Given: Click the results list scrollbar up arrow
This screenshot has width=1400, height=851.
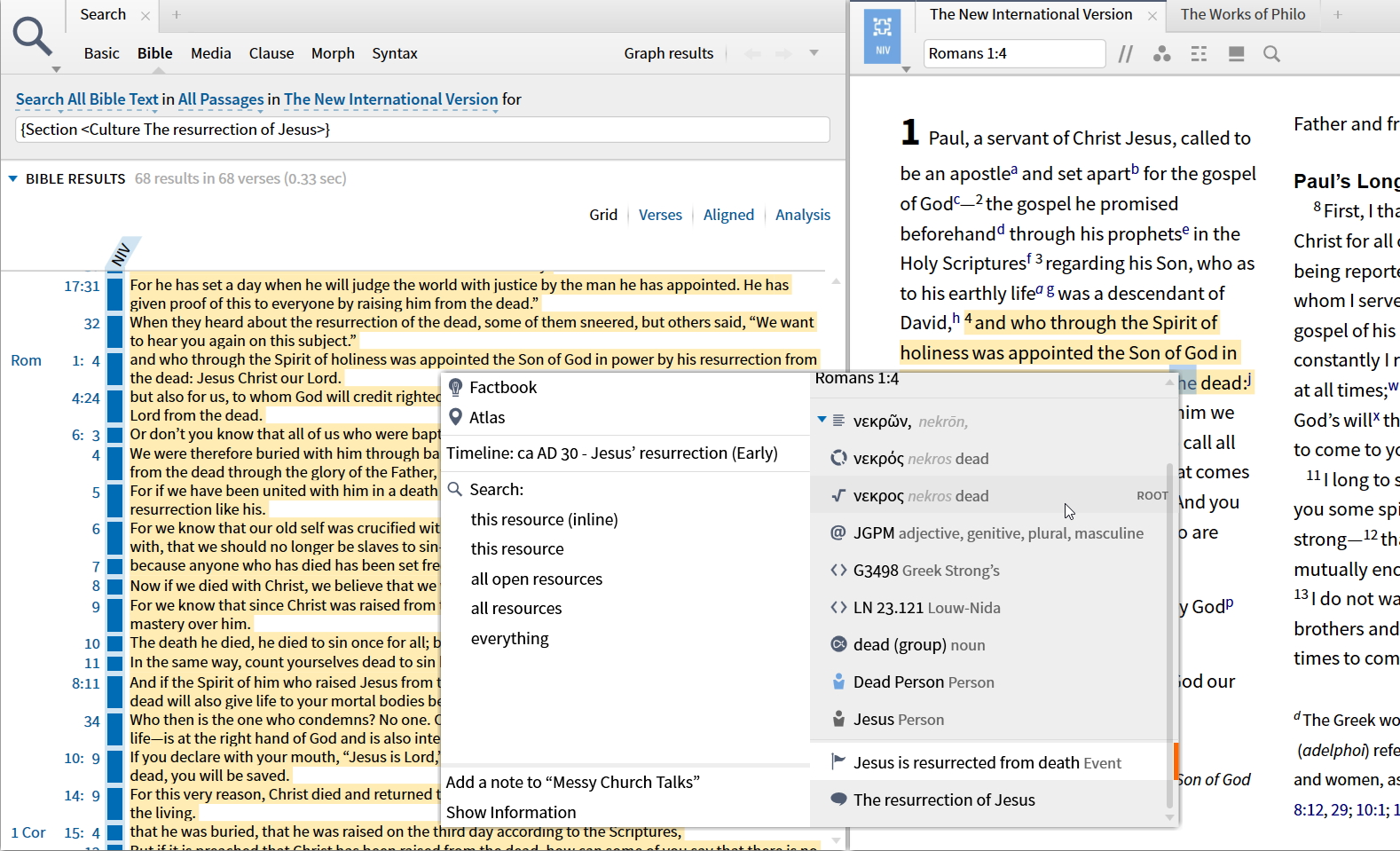Looking at the screenshot, I should [836, 281].
